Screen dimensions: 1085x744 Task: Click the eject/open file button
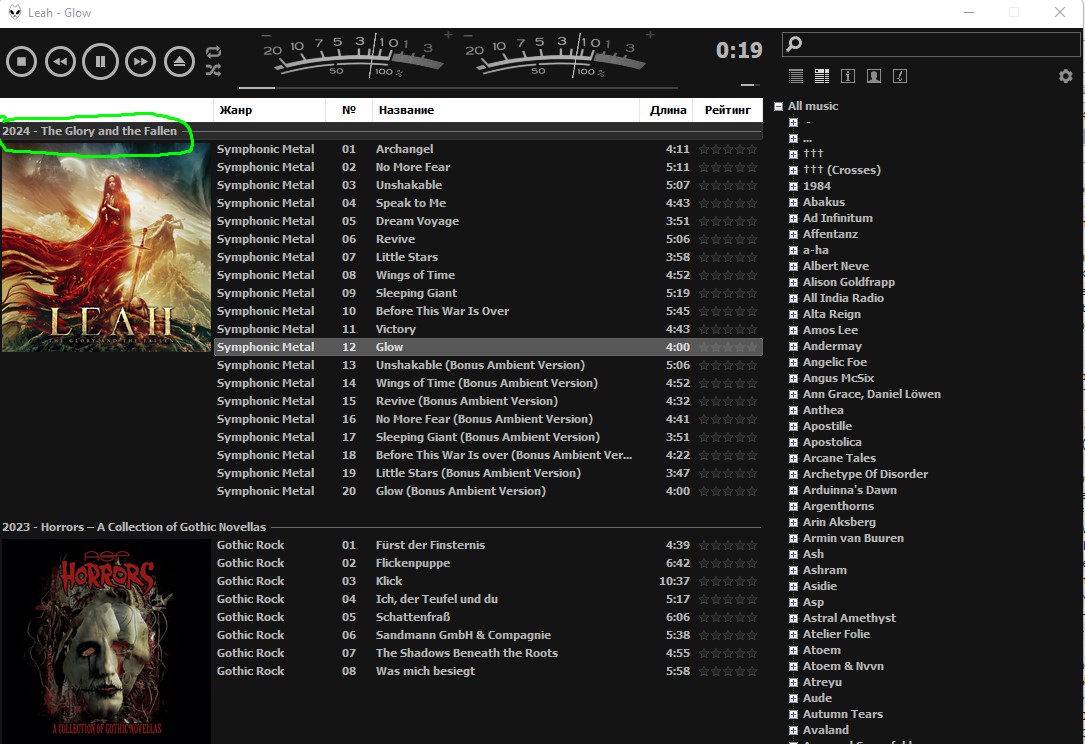click(180, 62)
